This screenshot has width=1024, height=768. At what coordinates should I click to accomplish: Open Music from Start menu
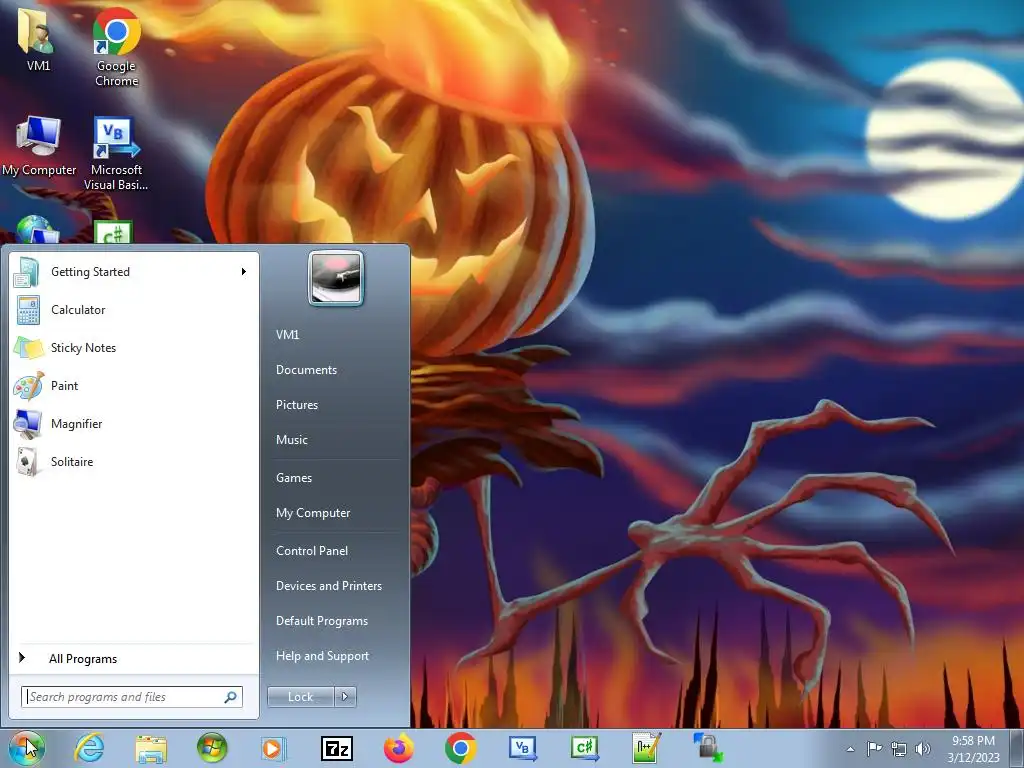(292, 440)
